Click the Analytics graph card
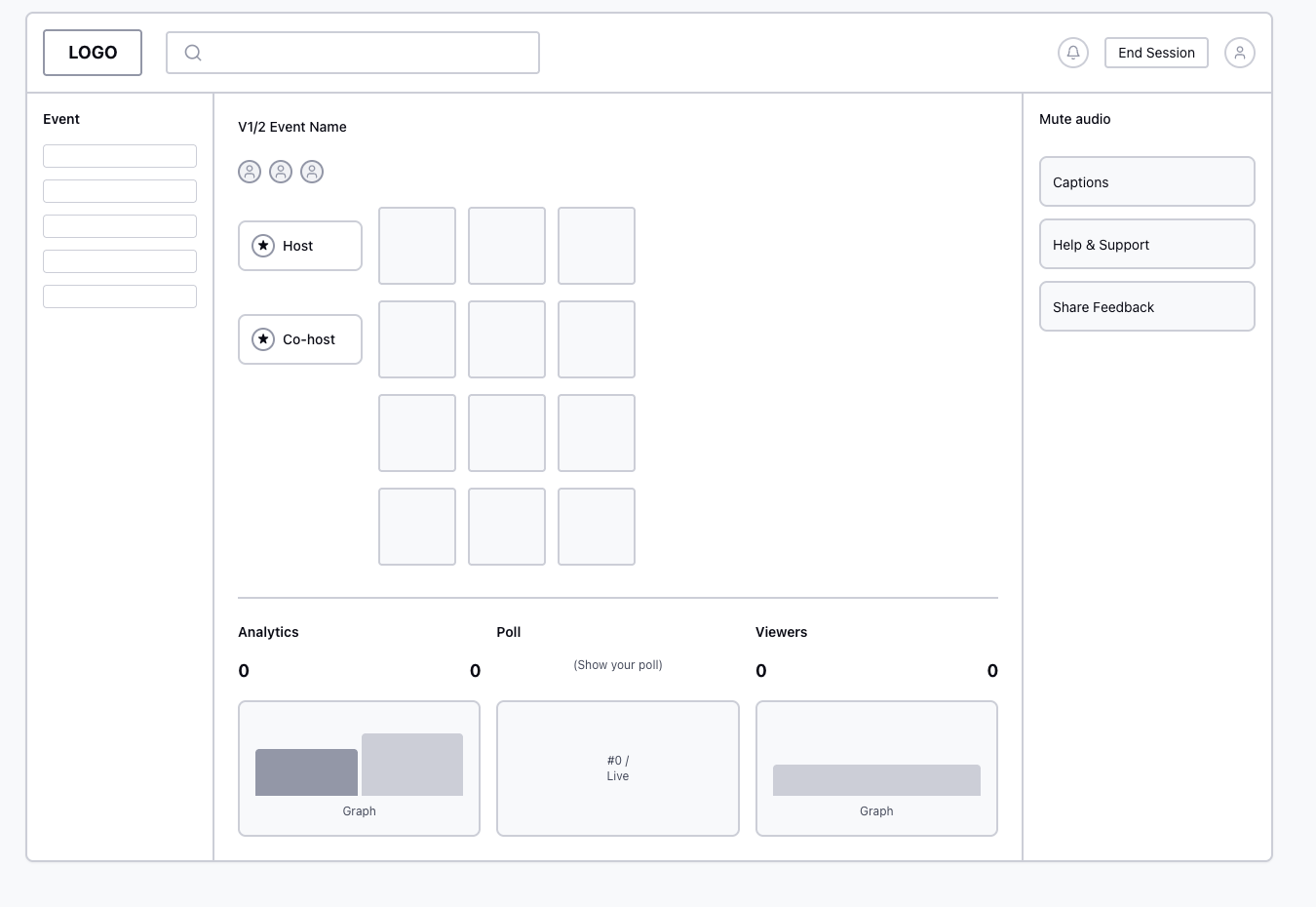Viewport: 1316px width, 907px height. (x=359, y=769)
